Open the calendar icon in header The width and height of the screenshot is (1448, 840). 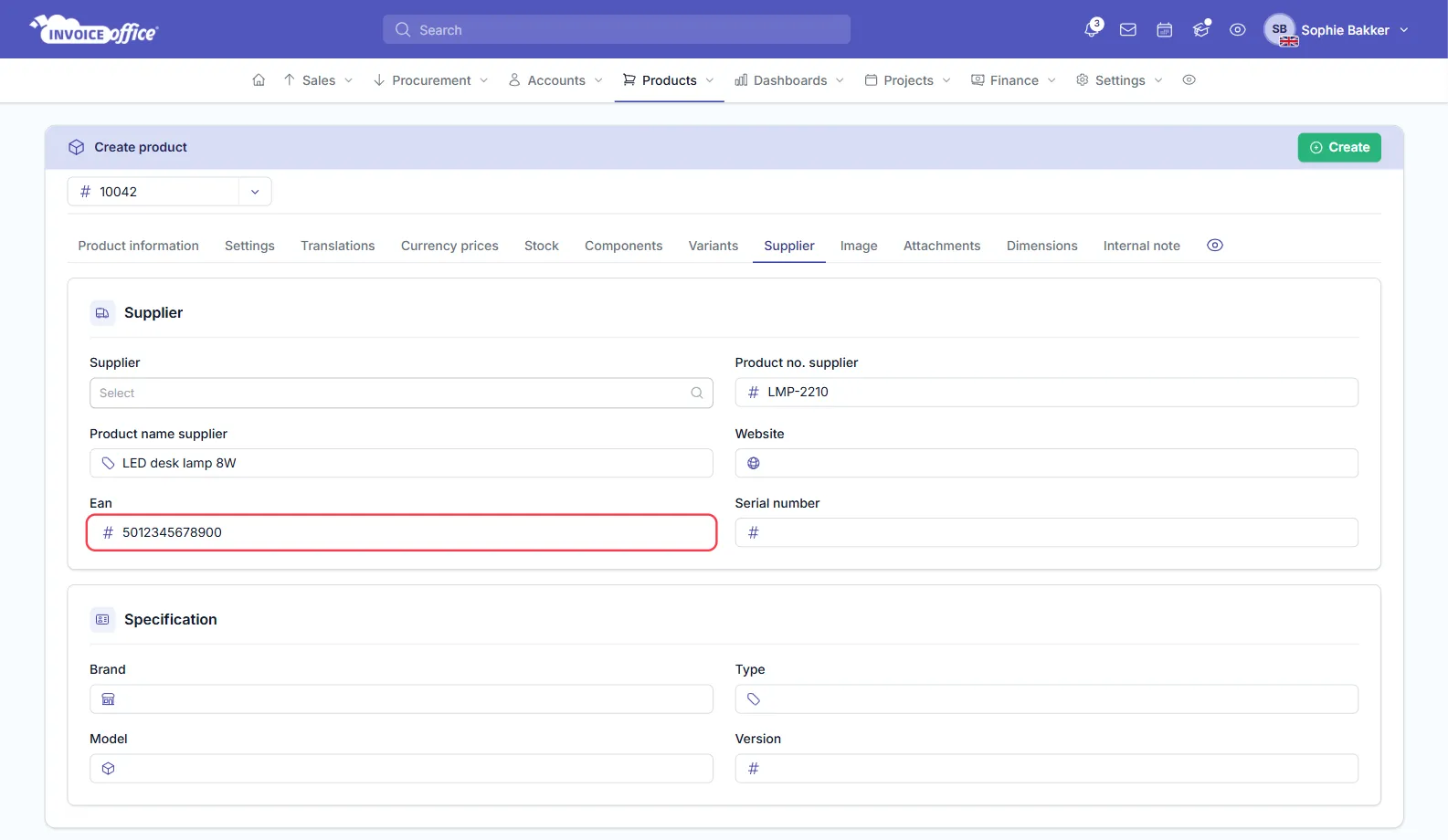tap(1165, 30)
